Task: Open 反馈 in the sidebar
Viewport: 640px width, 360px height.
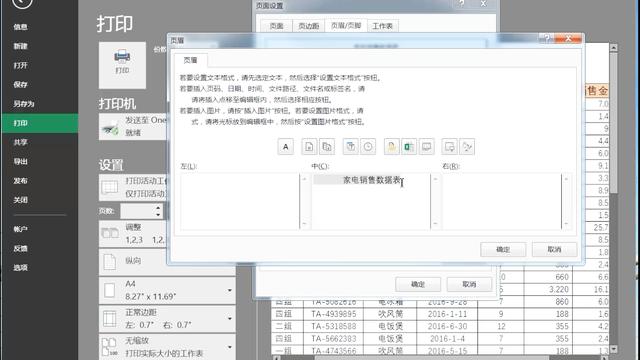Action: pyautogui.click(x=20, y=248)
